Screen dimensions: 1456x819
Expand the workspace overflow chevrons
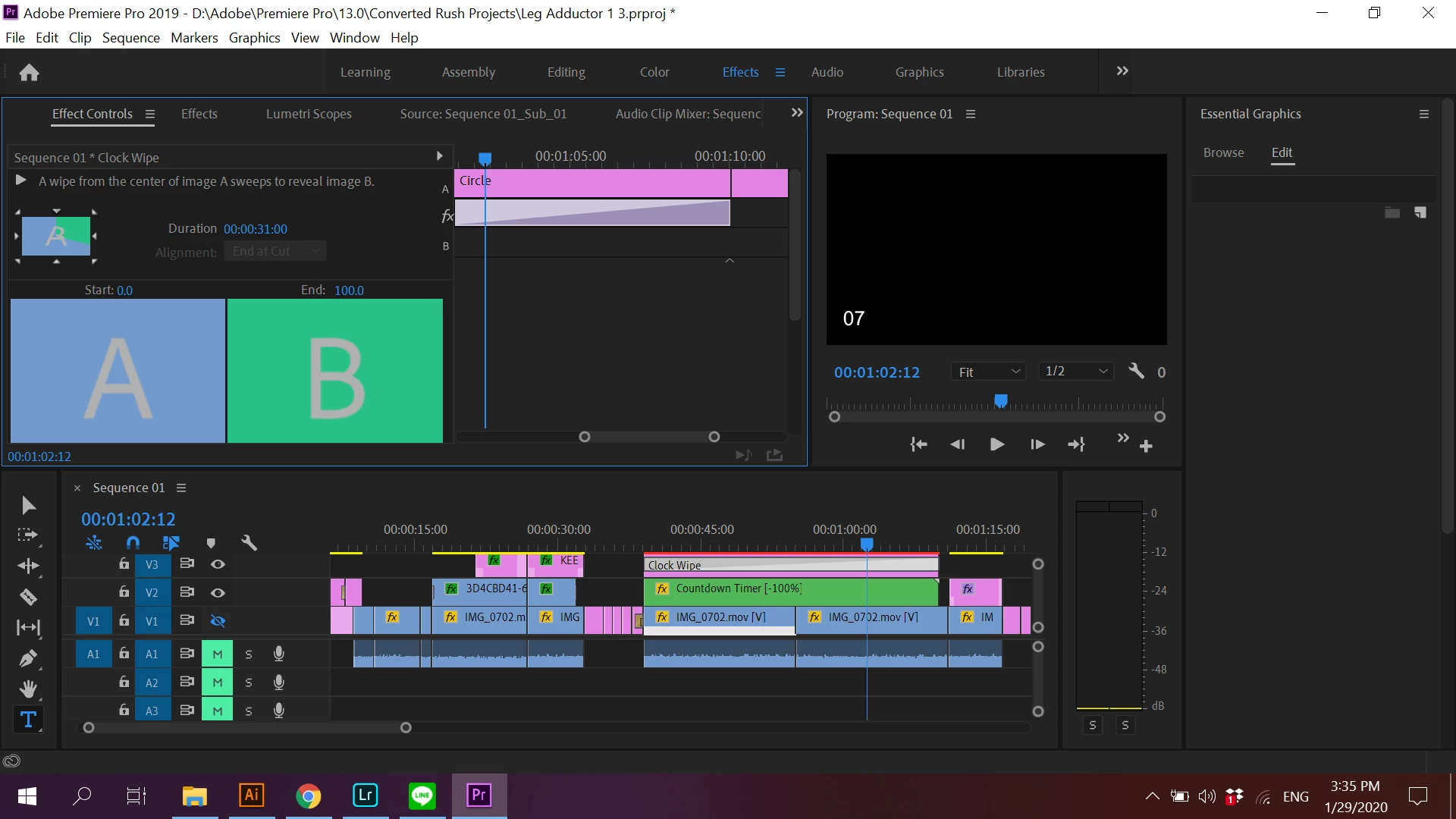pos(1122,71)
